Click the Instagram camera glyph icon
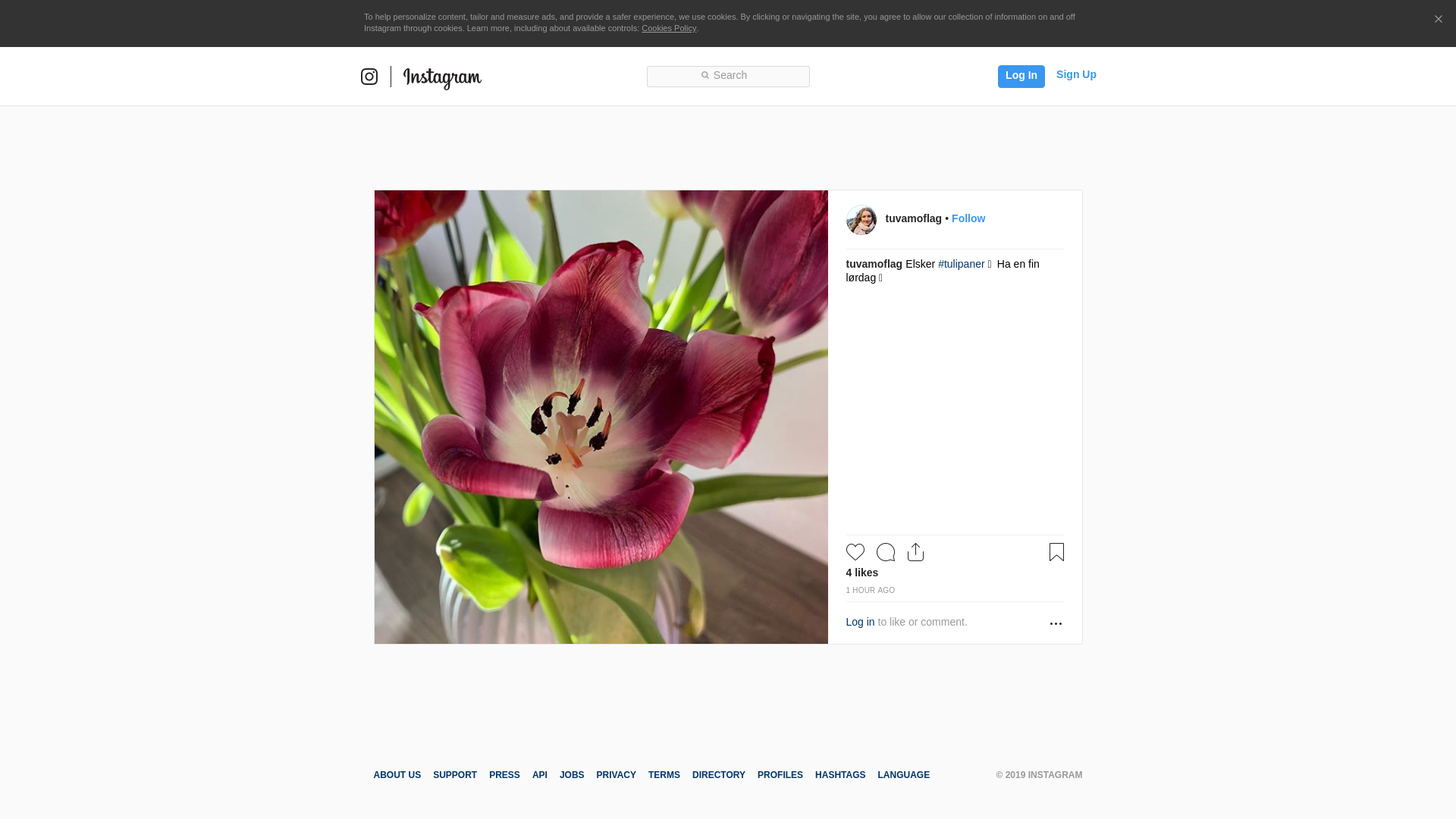Image resolution: width=1456 pixels, height=819 pixels. click(369, 77)
